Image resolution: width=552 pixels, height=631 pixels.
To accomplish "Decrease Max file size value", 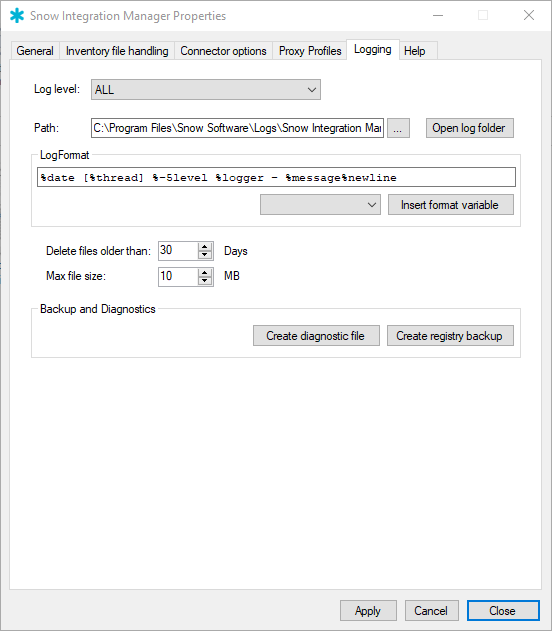I will (x=205, y=280).
